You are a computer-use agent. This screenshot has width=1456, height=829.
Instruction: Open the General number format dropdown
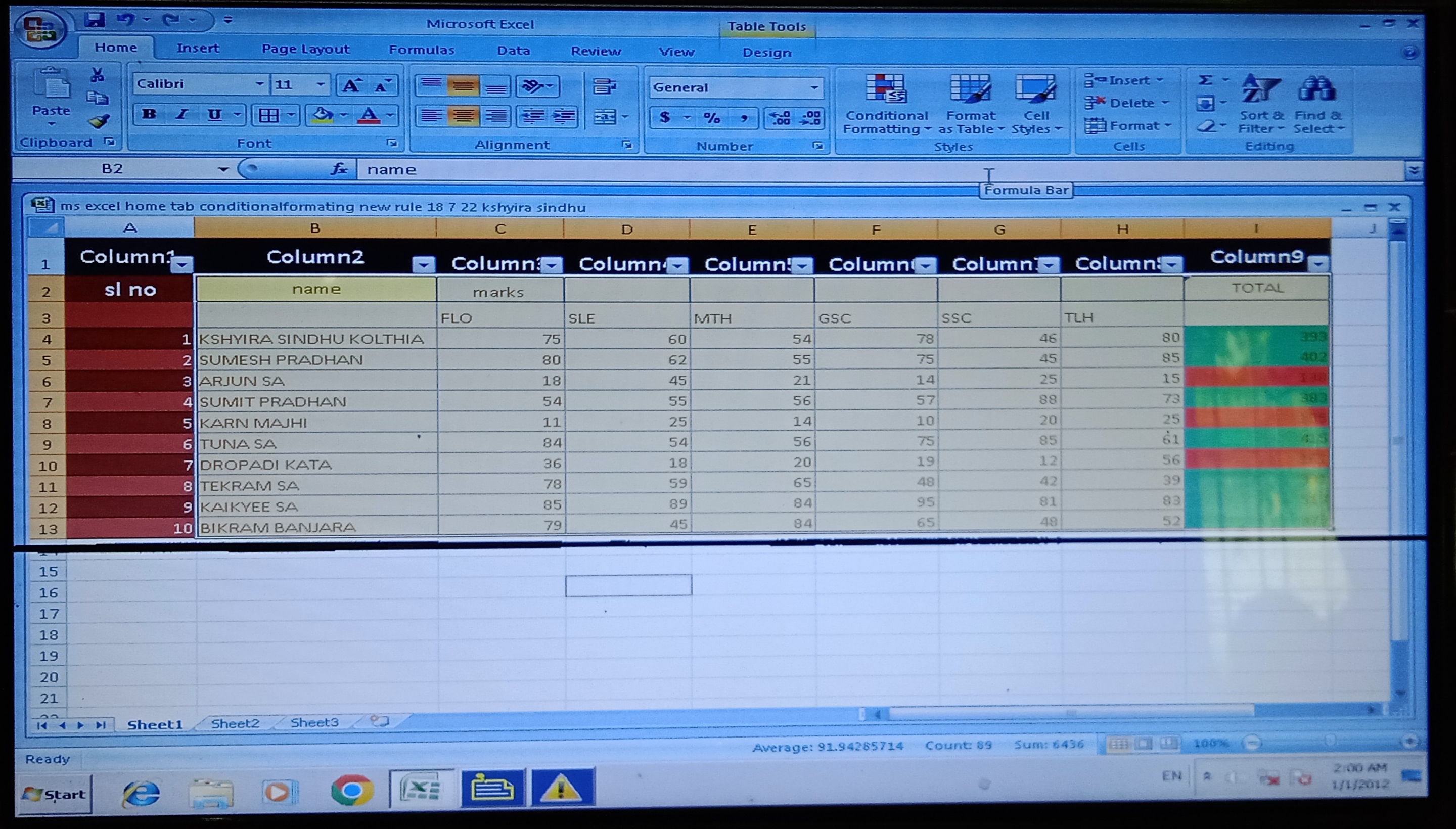[x=814, y=87]
